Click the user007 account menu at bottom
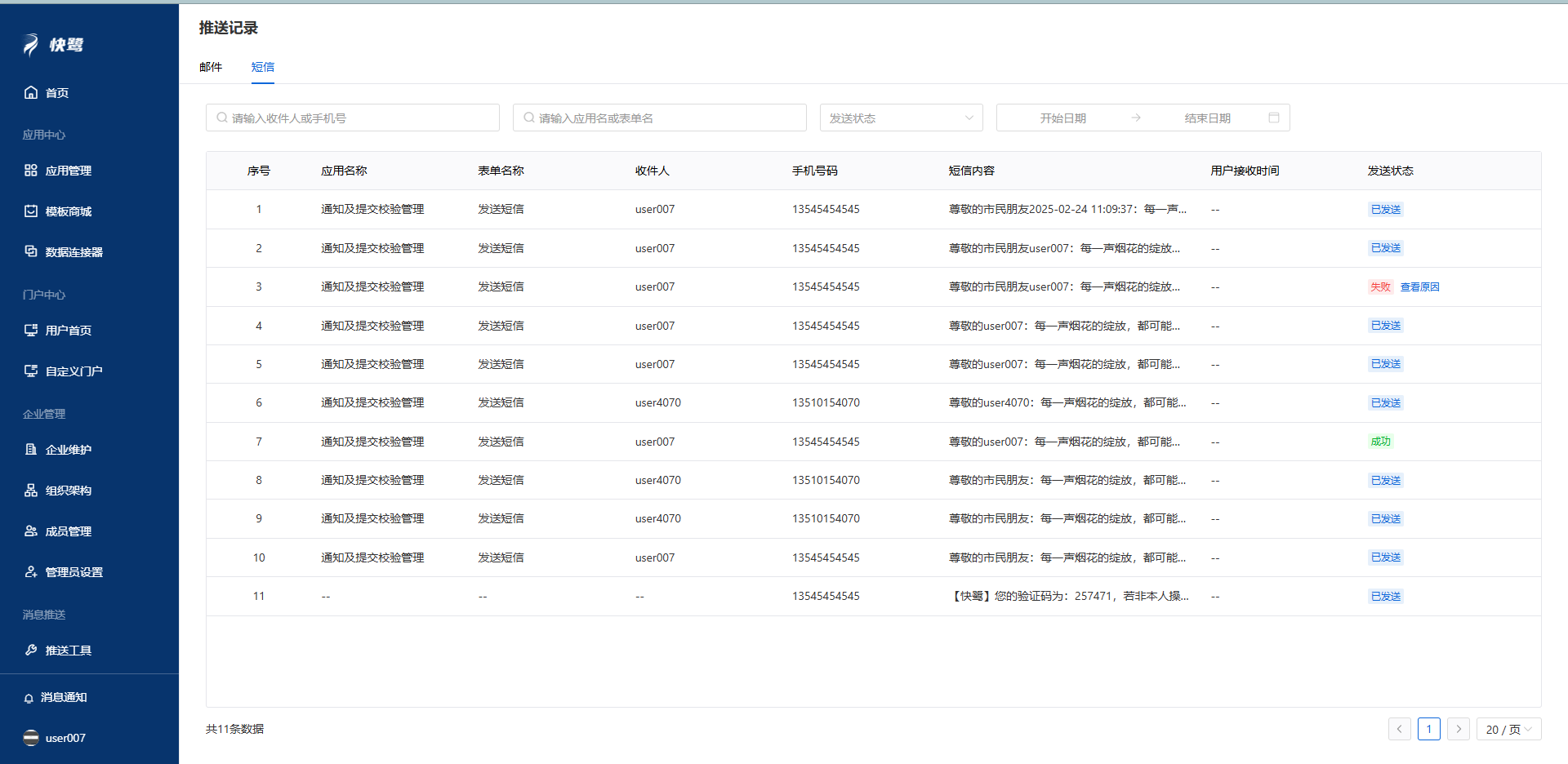 tap(56, 738)
